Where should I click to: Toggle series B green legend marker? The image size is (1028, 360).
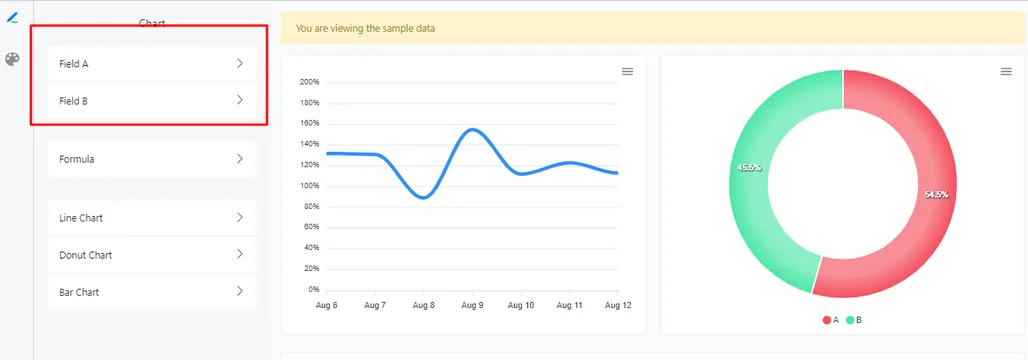click(x=850, y=320)
